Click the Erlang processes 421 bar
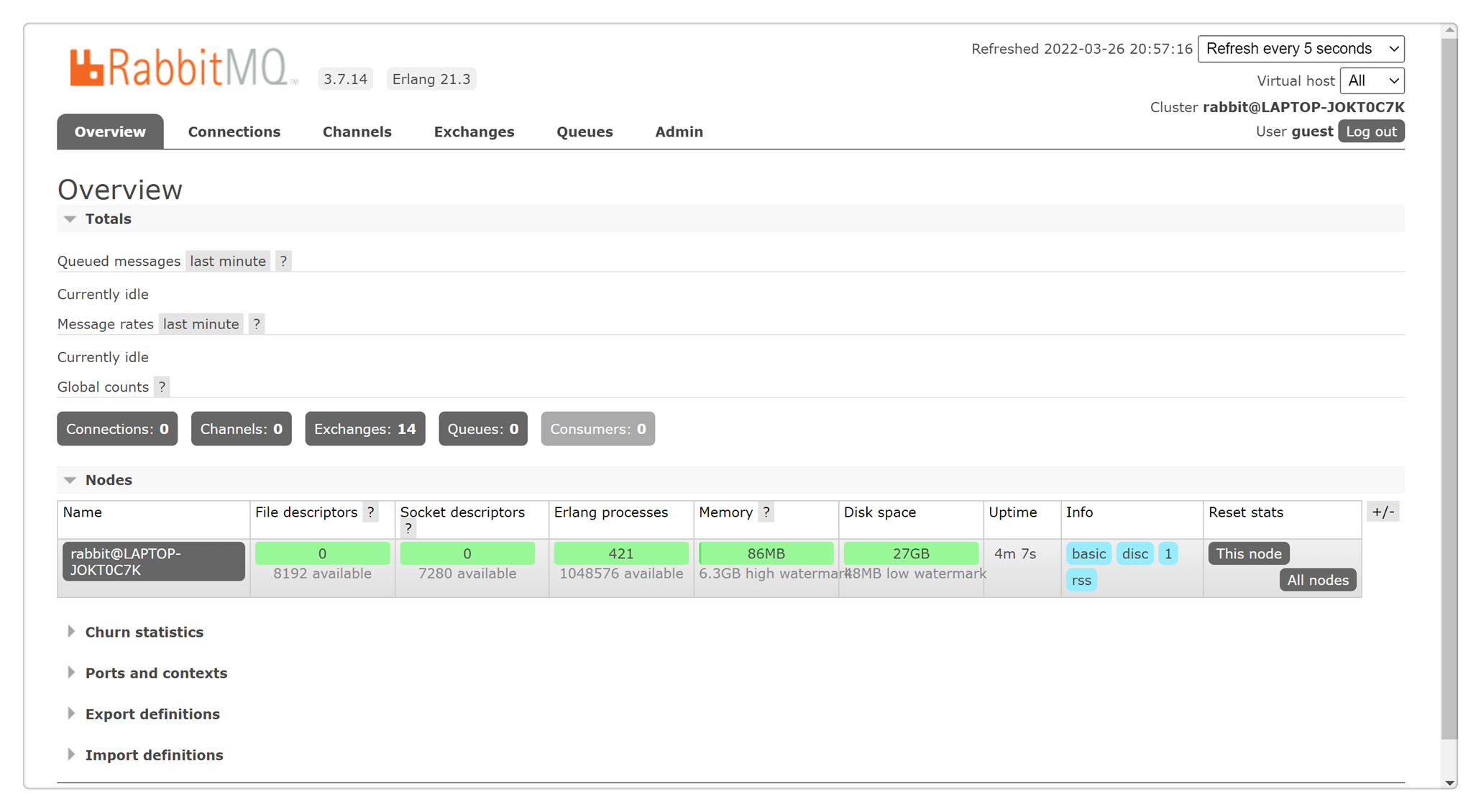The image size is (1481, 812). click(x=621, y=553)
